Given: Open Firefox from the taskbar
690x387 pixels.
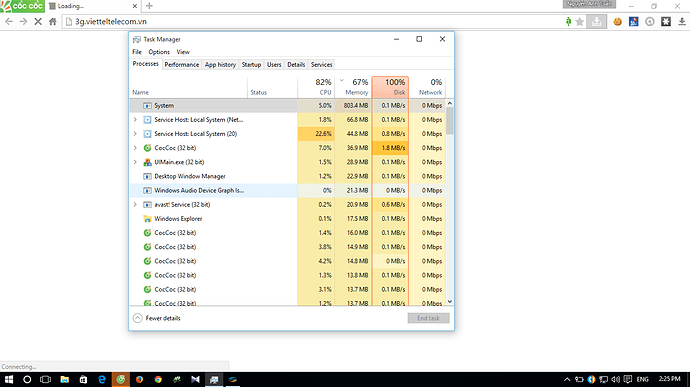Looking at the screenshot, I should [x=139, y=379].
